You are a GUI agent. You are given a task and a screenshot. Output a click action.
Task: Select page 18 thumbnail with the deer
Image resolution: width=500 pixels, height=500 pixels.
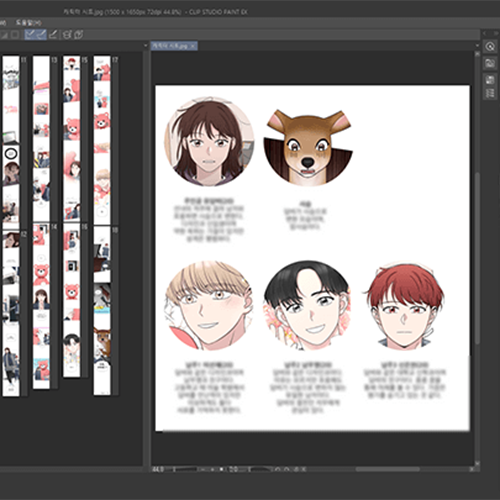coord(102,310)
